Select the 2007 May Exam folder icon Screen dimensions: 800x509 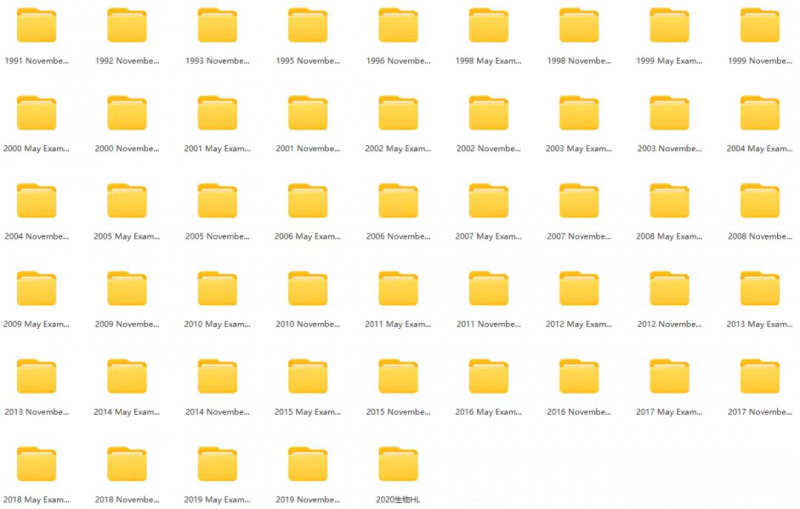coord(488,200)
